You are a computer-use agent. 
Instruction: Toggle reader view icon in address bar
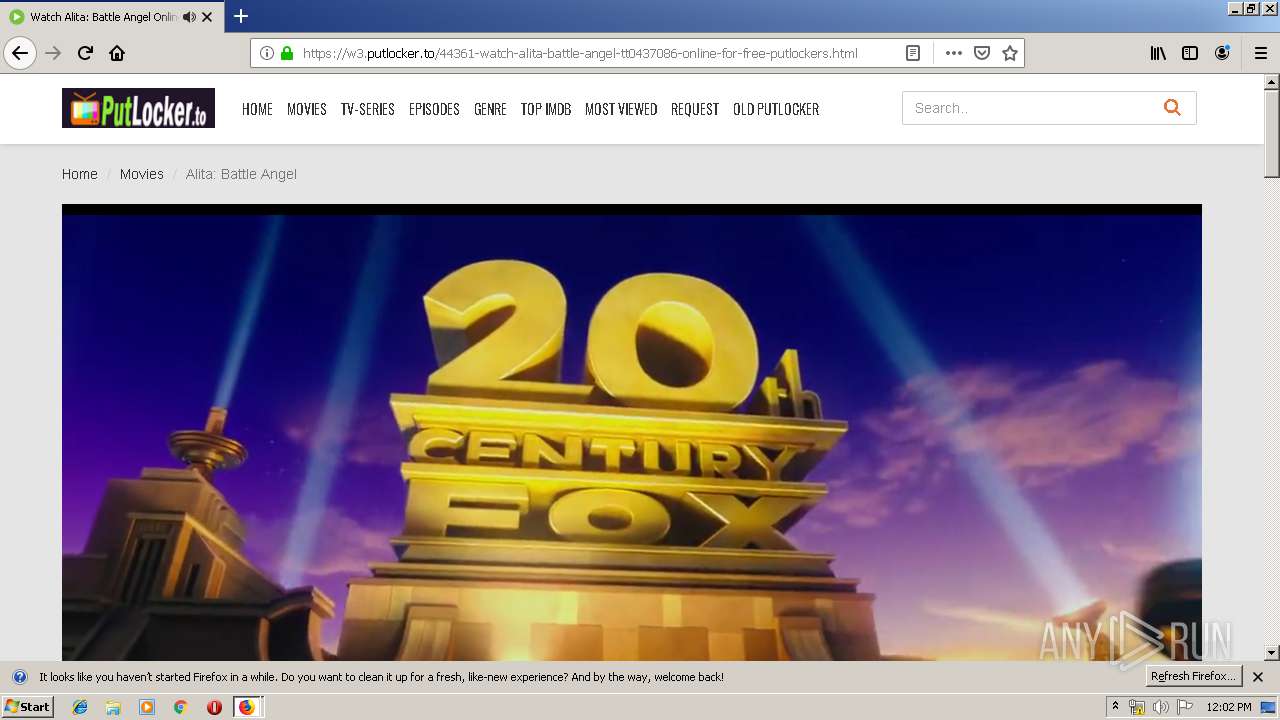tap(913, 53)
